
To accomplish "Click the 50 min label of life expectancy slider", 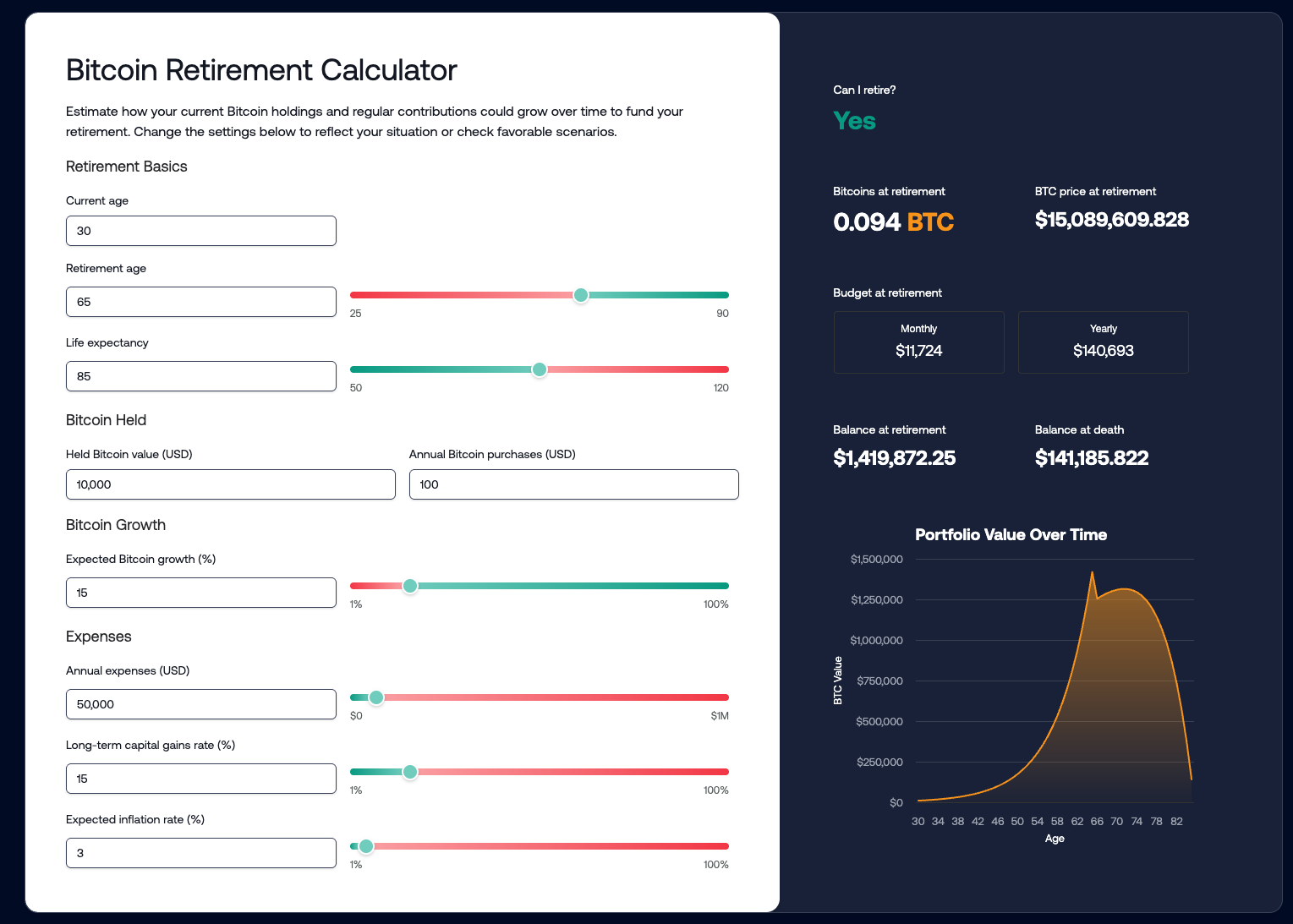I will click(356, 388).
